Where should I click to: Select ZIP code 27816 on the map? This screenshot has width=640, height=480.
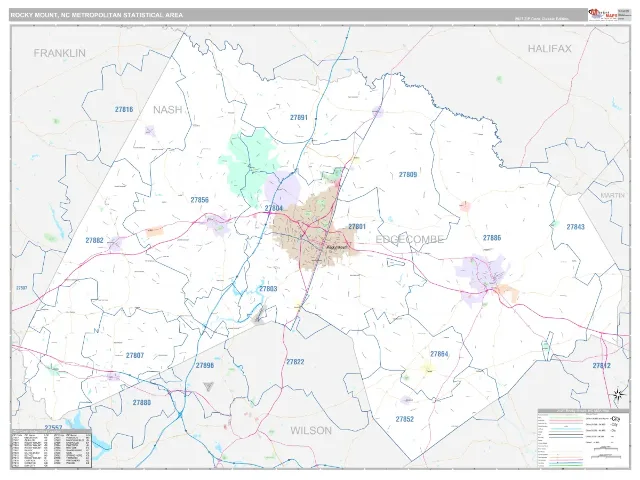click(124, 109)
